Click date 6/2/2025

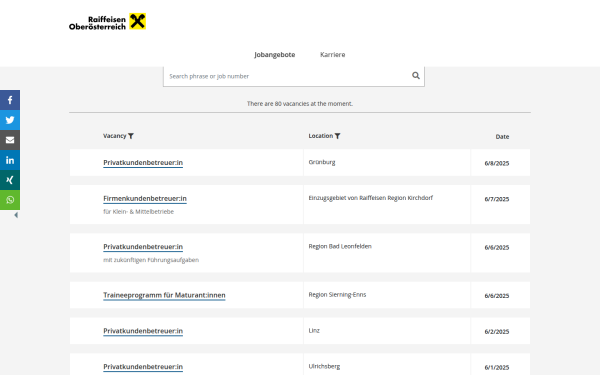point(497,331)
